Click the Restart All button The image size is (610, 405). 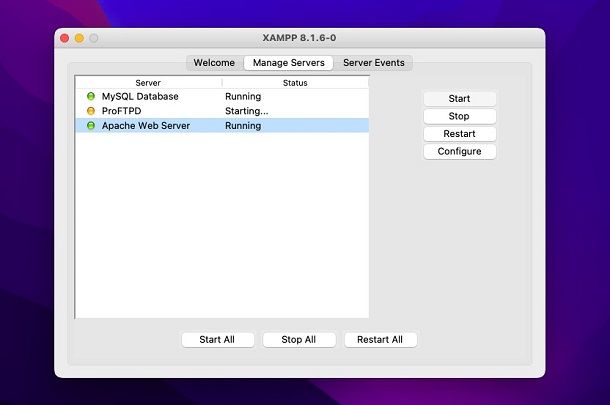[x=380, y=340]
